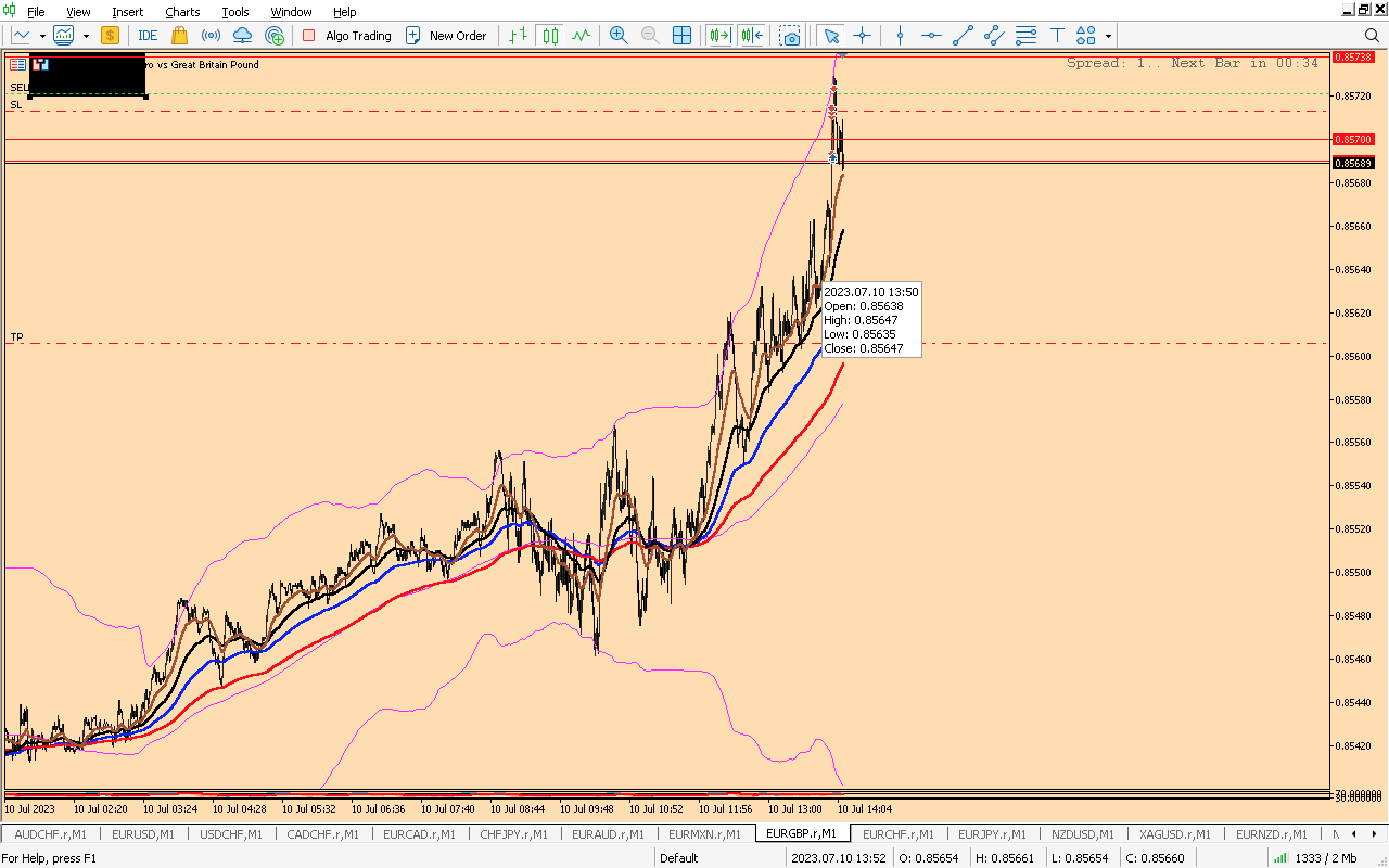Zoom in on the chart
Viewport: 1389px width, 868px height.
point(618,36)
